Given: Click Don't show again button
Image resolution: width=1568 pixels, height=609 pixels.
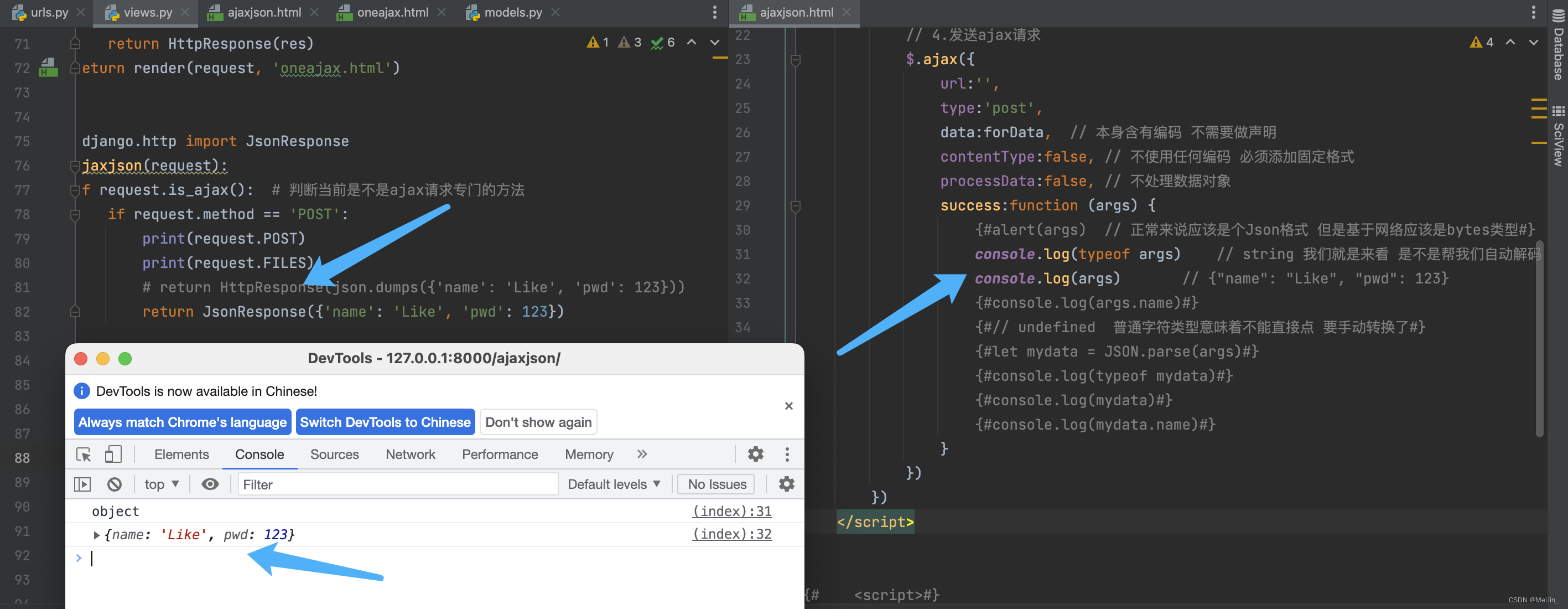Looking at the screenshot, I should (538, 422).
